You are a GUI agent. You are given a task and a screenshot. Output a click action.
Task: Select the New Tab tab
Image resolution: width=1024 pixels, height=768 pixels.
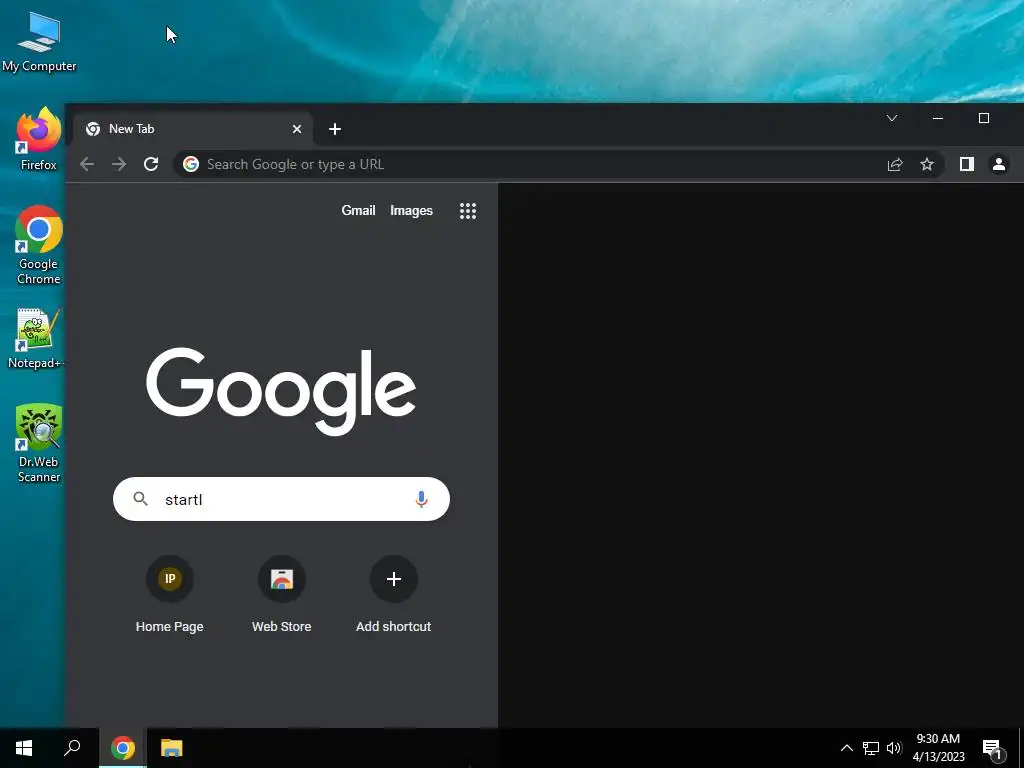tap(193, 129)
